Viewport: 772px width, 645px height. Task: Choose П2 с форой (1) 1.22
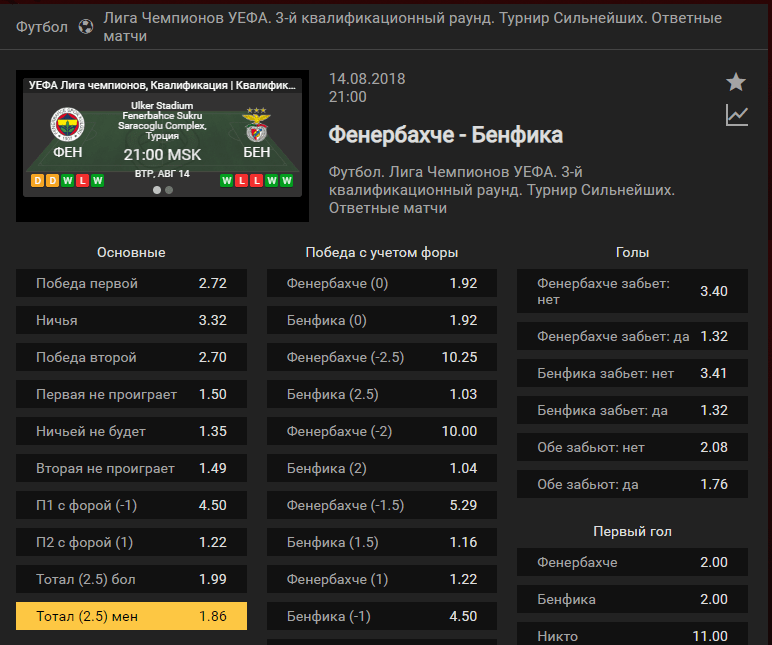click(131, 542)
